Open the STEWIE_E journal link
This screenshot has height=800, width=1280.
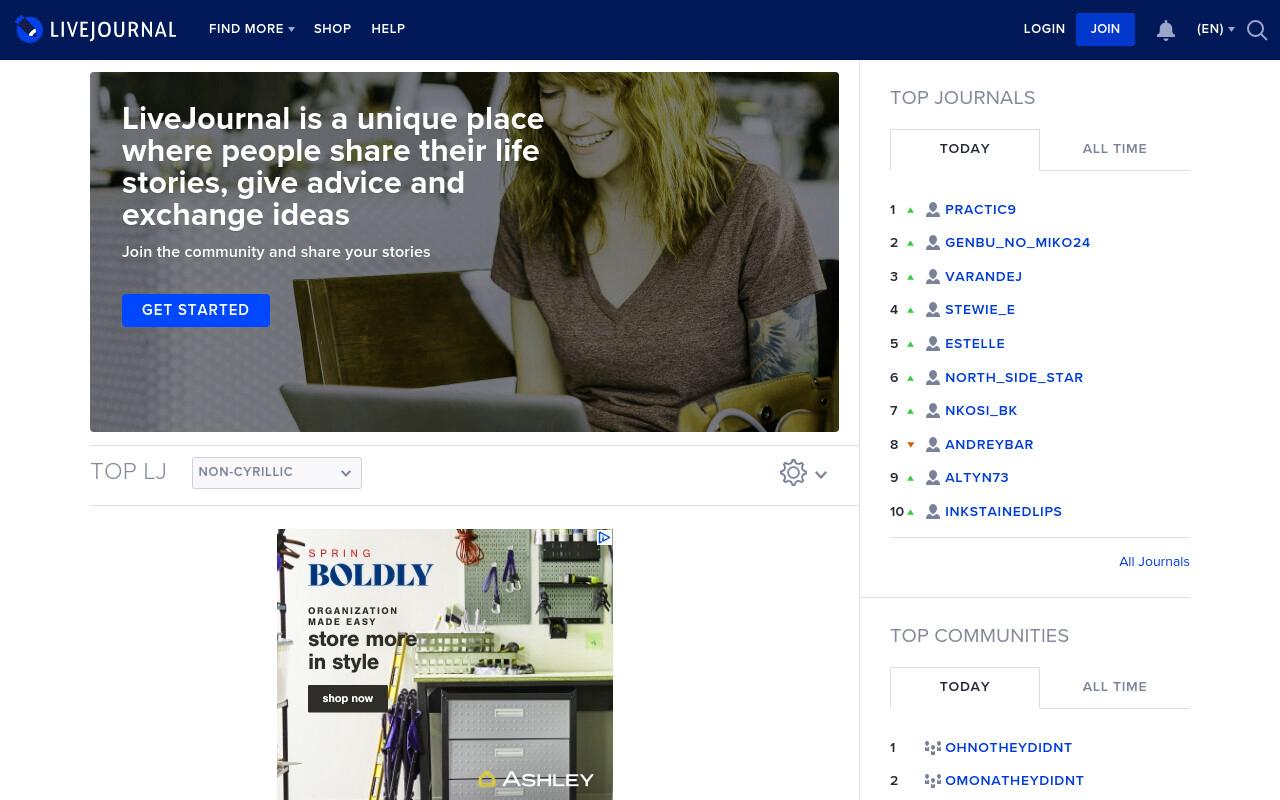tap(980, 310)
